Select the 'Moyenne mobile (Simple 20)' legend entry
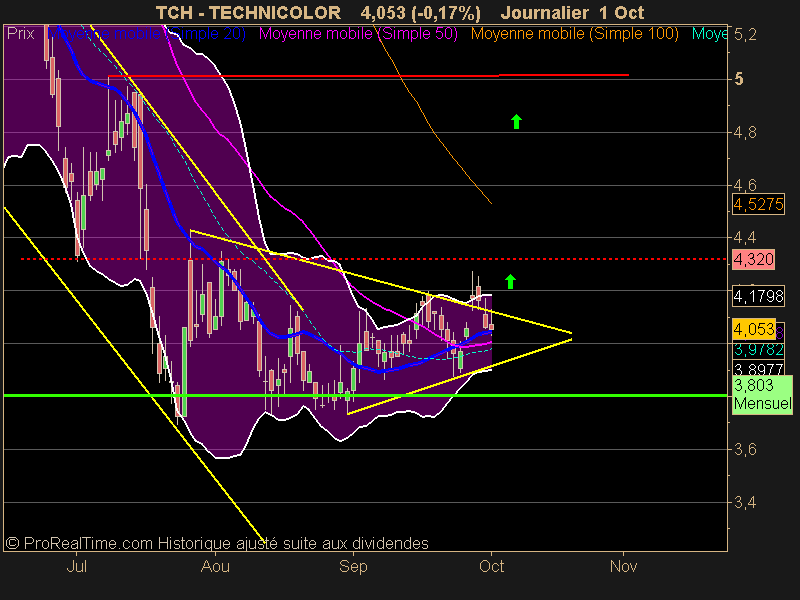The height and width of the screenshot is (600, 800). [x=147, y=34]
